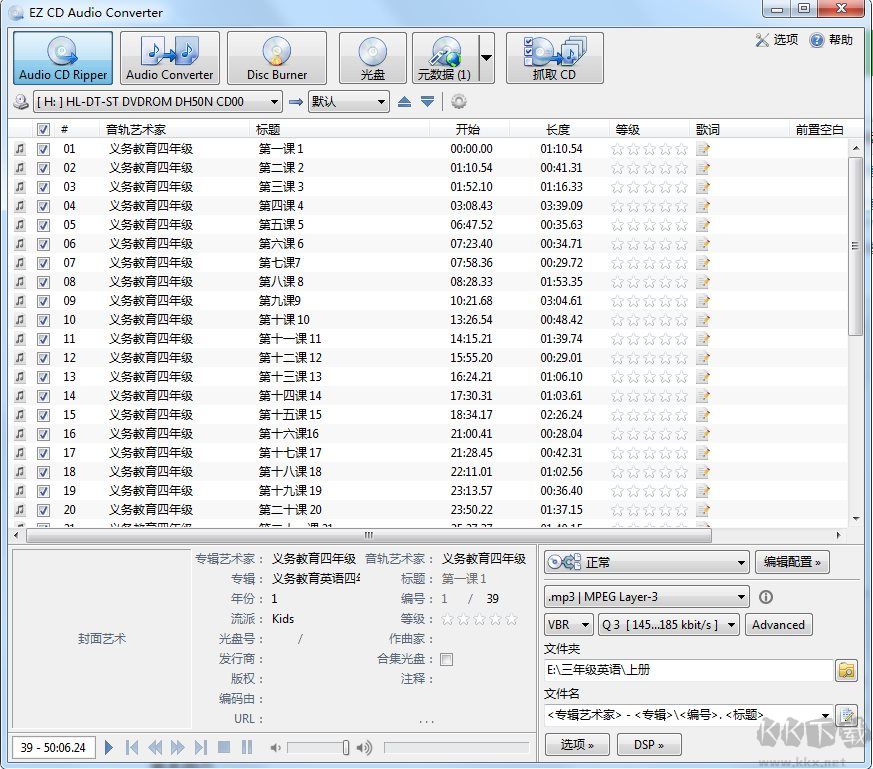Click the Advanced encoder settings button
873x769 pixels.
[x=778, y=624]
